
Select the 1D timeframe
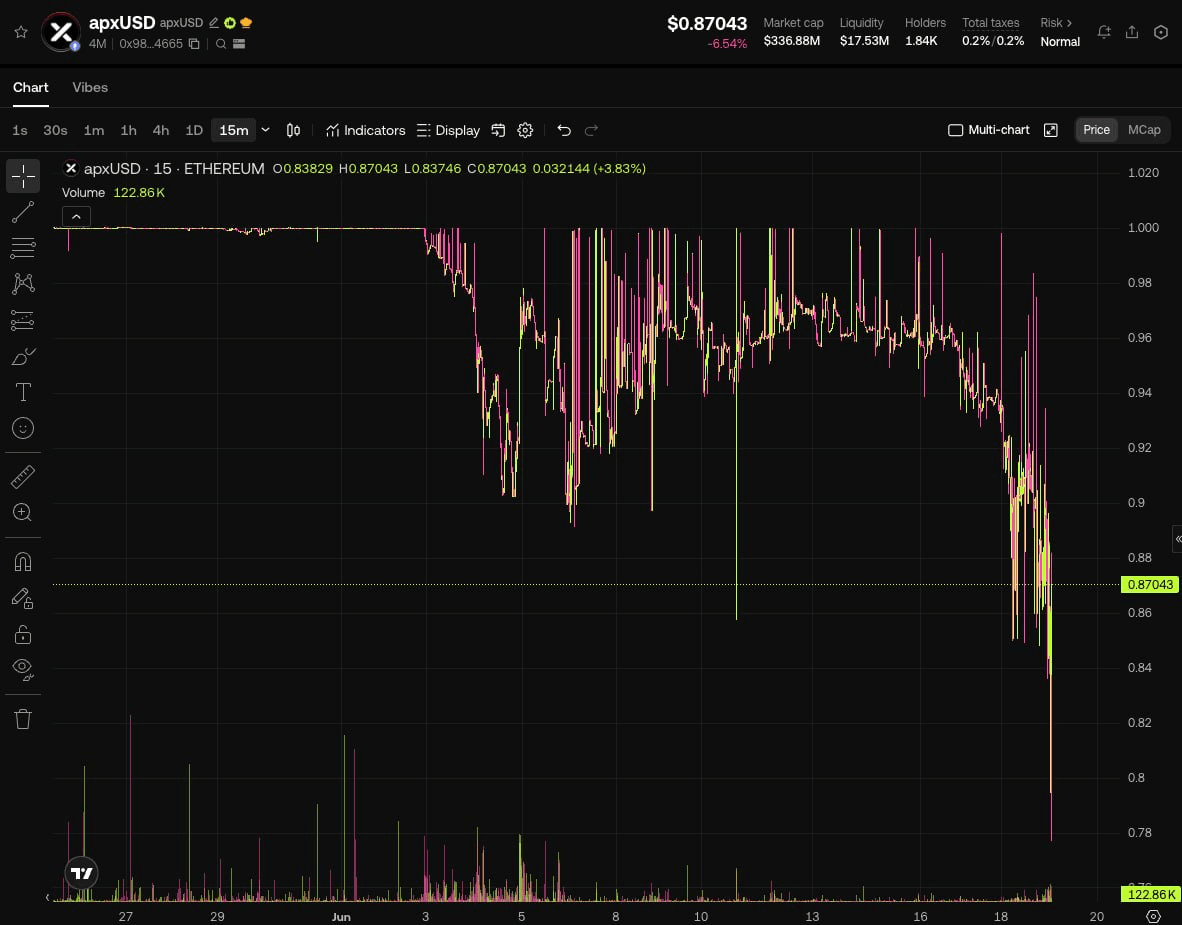click(x=194, y=130)
